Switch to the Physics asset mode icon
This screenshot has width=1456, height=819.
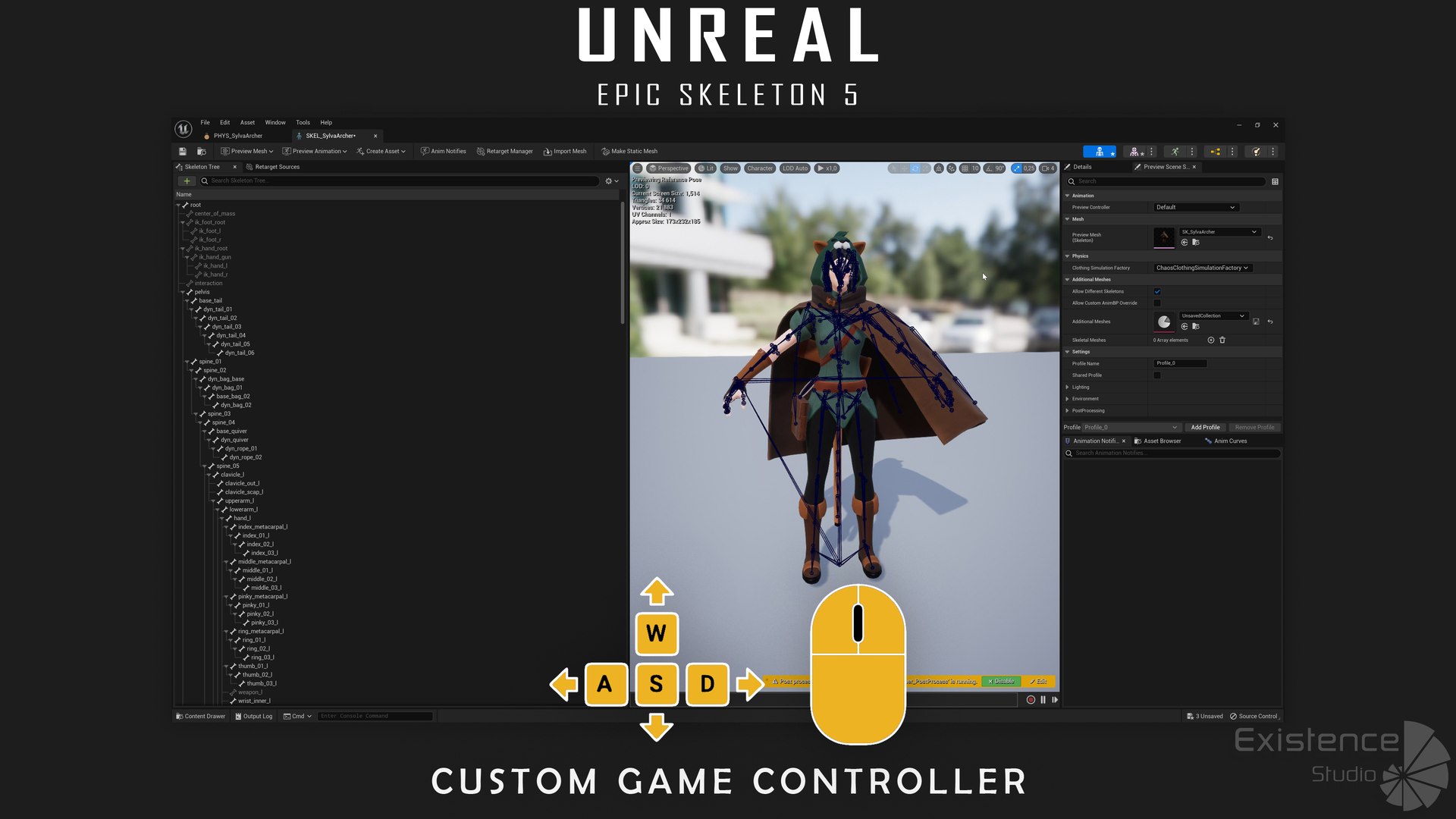[x=1257, y=152]
